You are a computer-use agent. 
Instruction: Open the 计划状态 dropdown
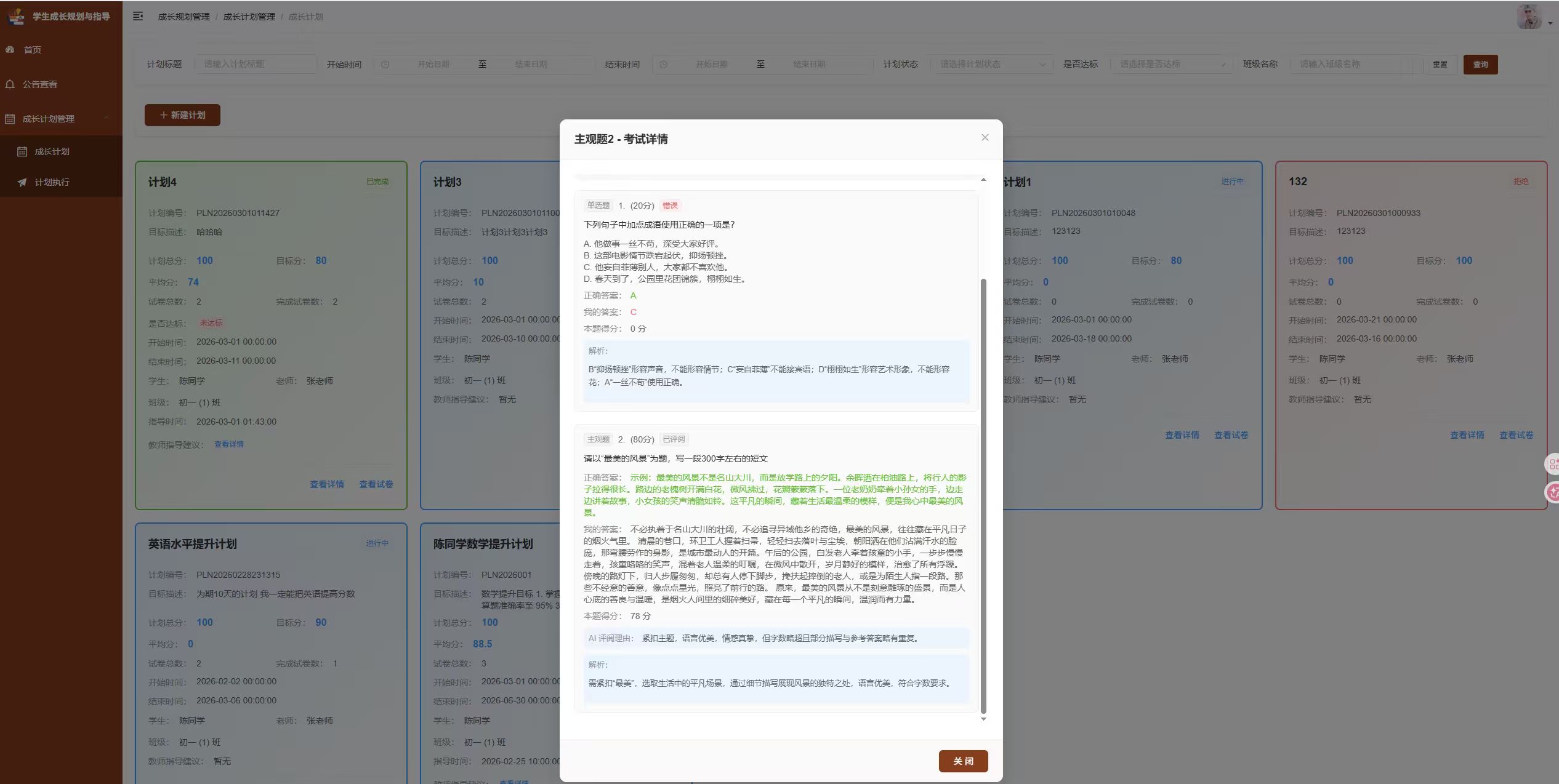click(x=993, y=64)
